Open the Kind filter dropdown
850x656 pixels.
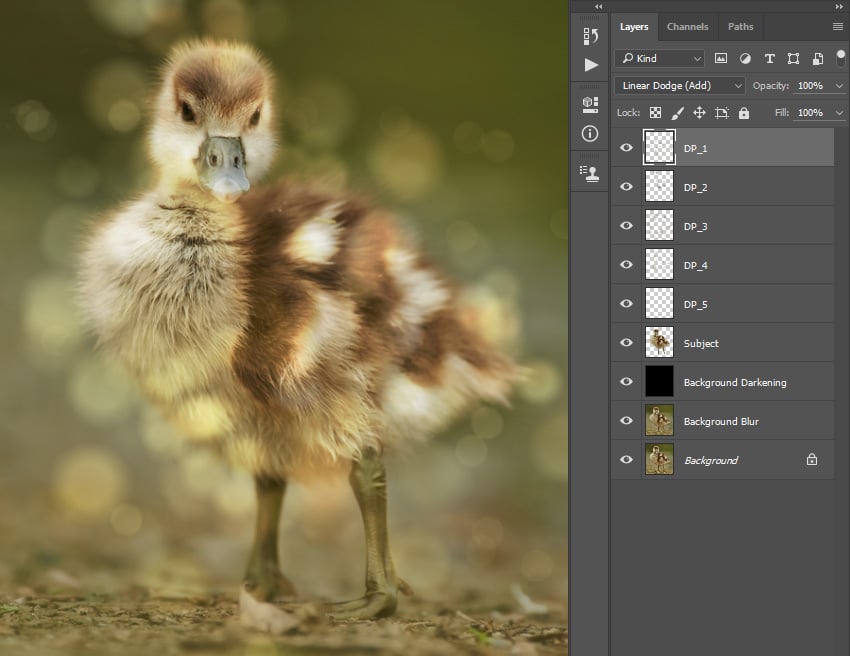660,58
